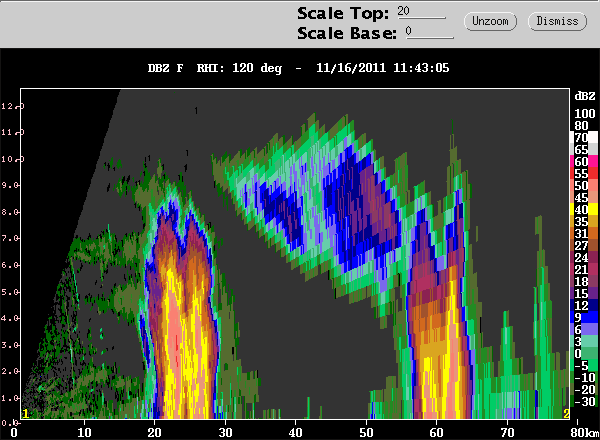Click the '40' range axis tick label
The height and width of the screenshot is (440, 600).
click(x=295, y=433)
